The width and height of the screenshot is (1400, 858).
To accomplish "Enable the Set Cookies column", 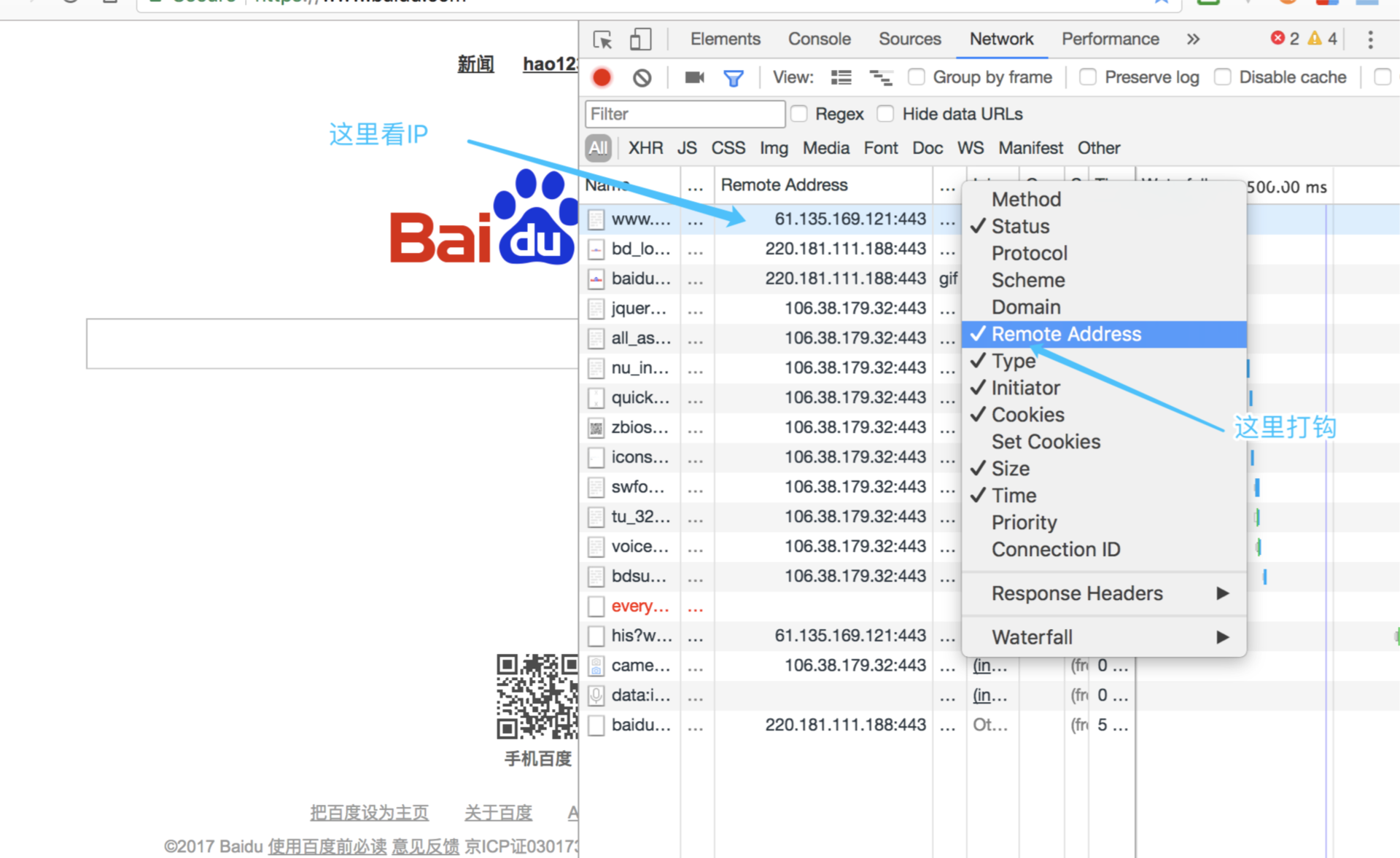I will click(x=1104, y=442).
